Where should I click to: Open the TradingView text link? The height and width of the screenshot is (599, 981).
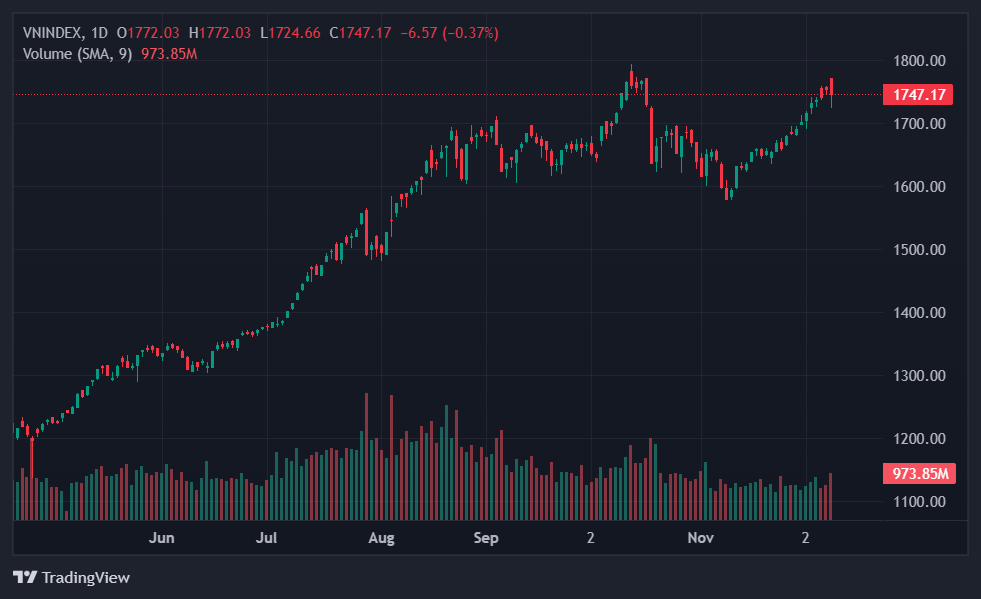point(85,577)
